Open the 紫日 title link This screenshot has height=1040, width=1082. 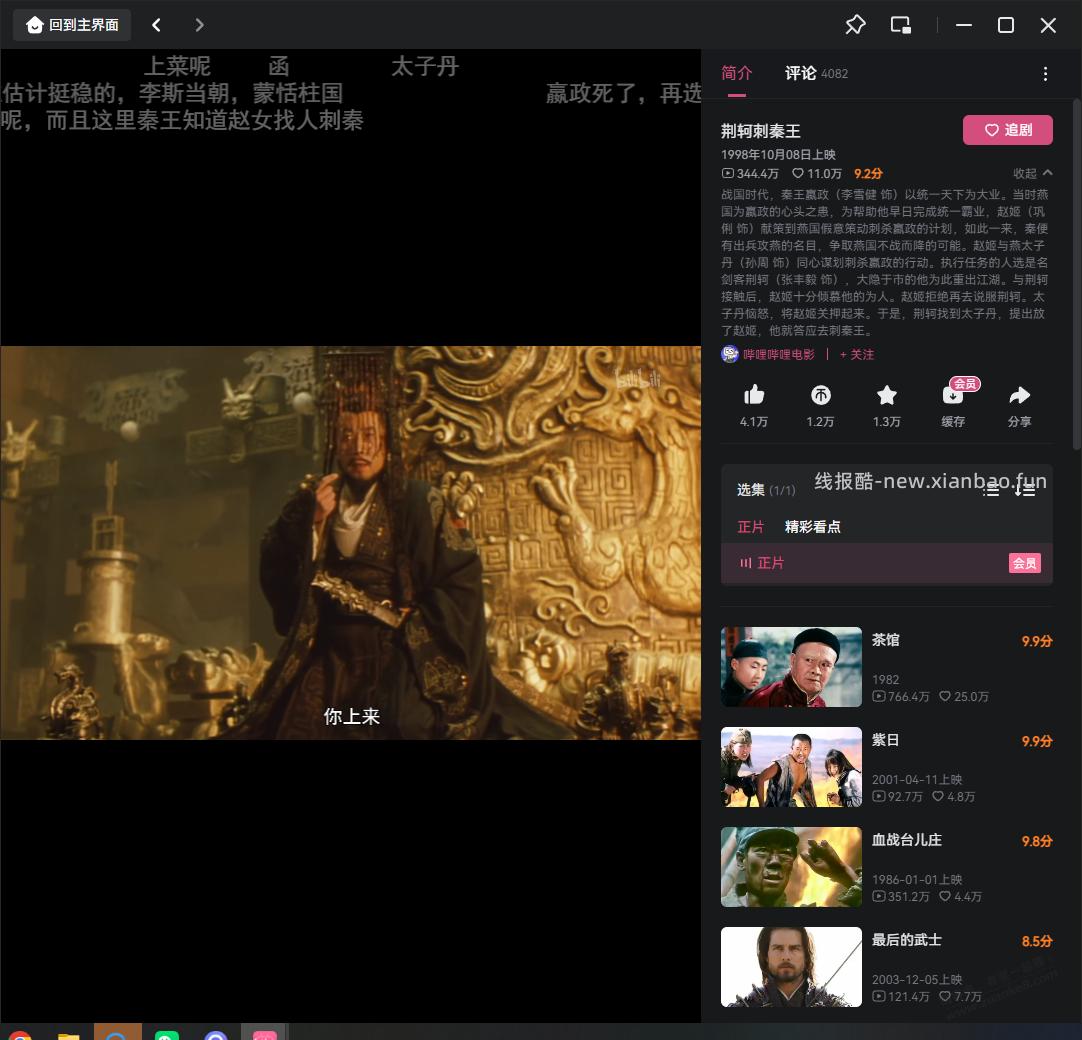[x=885, y=740]
